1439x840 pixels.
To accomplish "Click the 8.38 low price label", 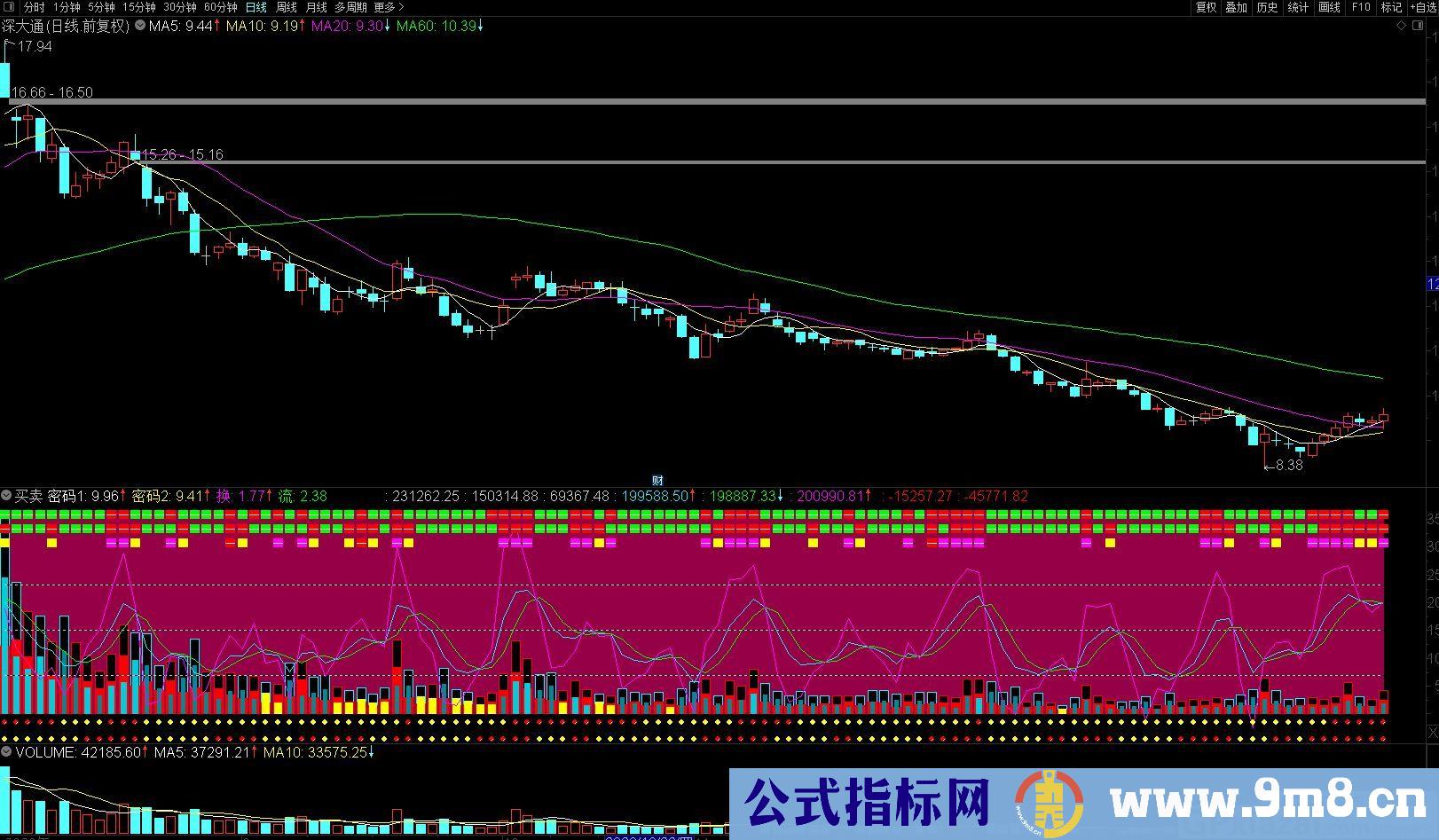I will [1288, 465].
